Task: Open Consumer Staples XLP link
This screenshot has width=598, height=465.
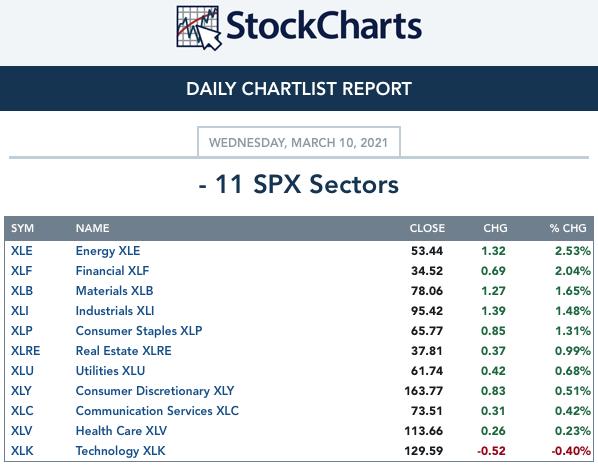Action: pyautogui.click(x=139, y=331)
